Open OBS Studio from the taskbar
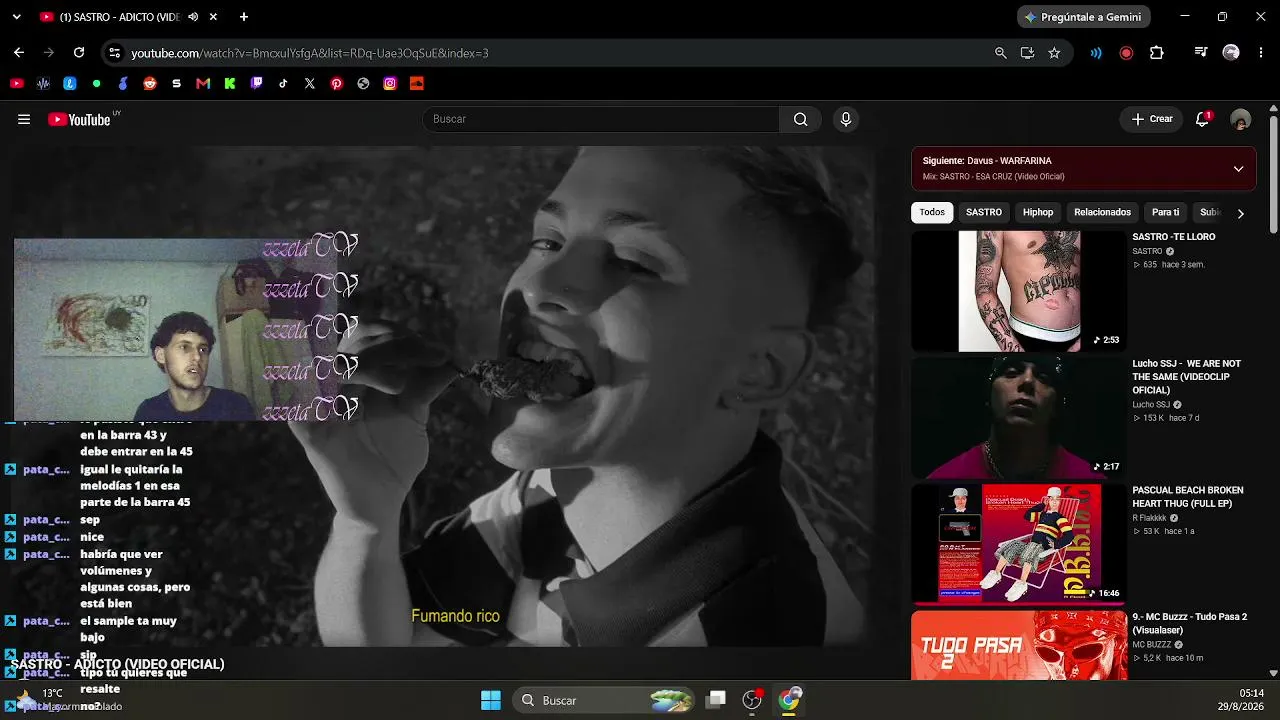Screen dimensions: 1280x720 point(753,700)
